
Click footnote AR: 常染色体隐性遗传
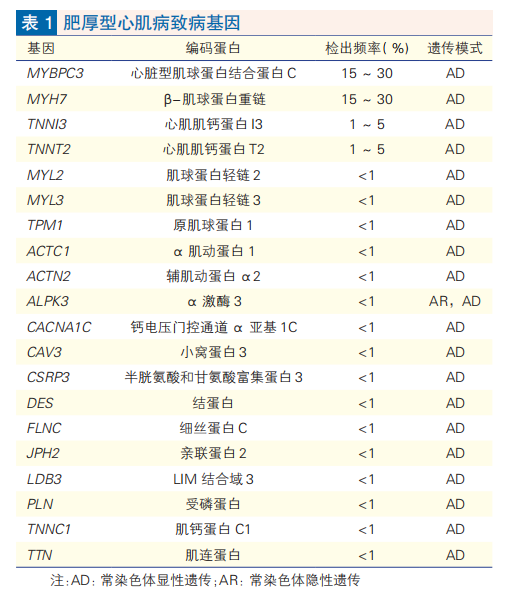click(x=290, y=580)
